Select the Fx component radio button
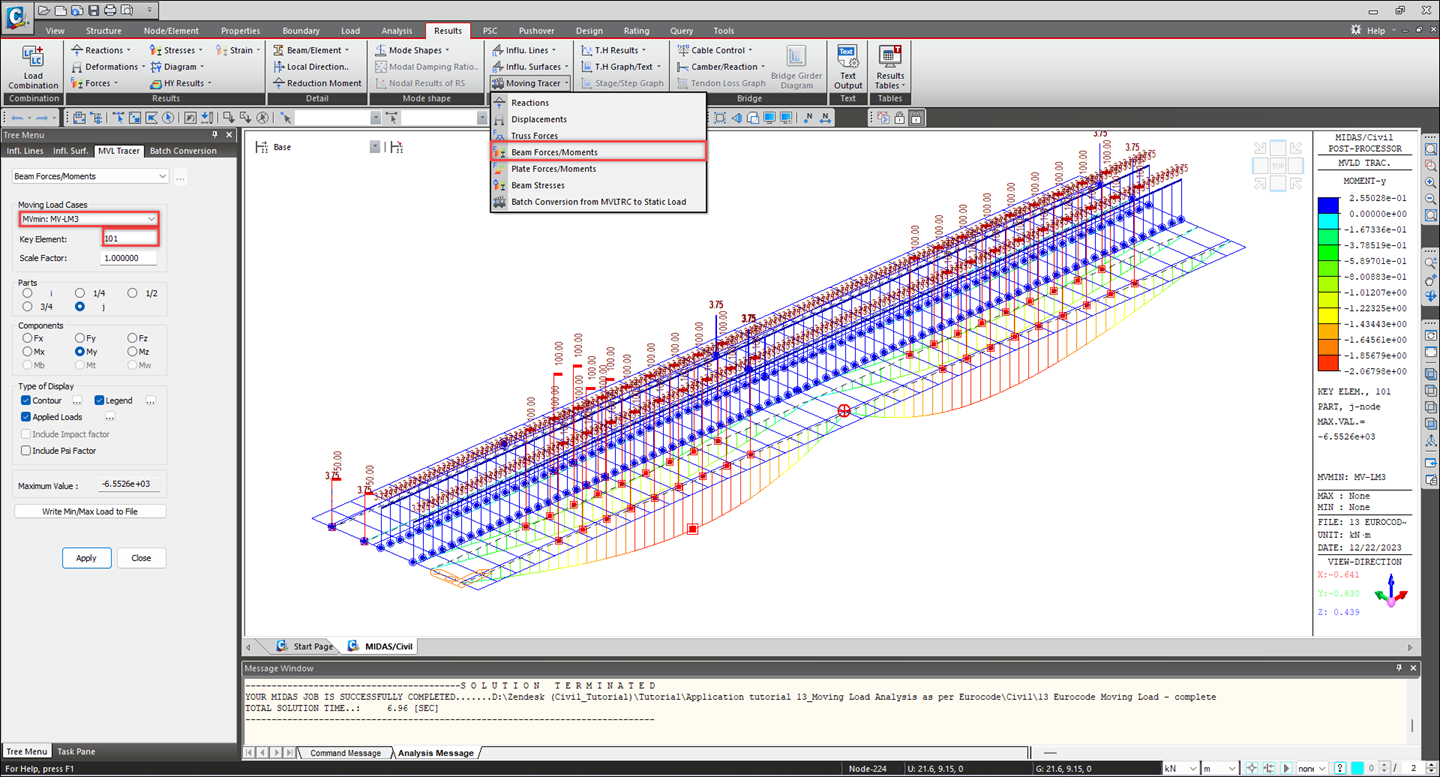Viewport: 1440px width, 777px height. point(27,338)
